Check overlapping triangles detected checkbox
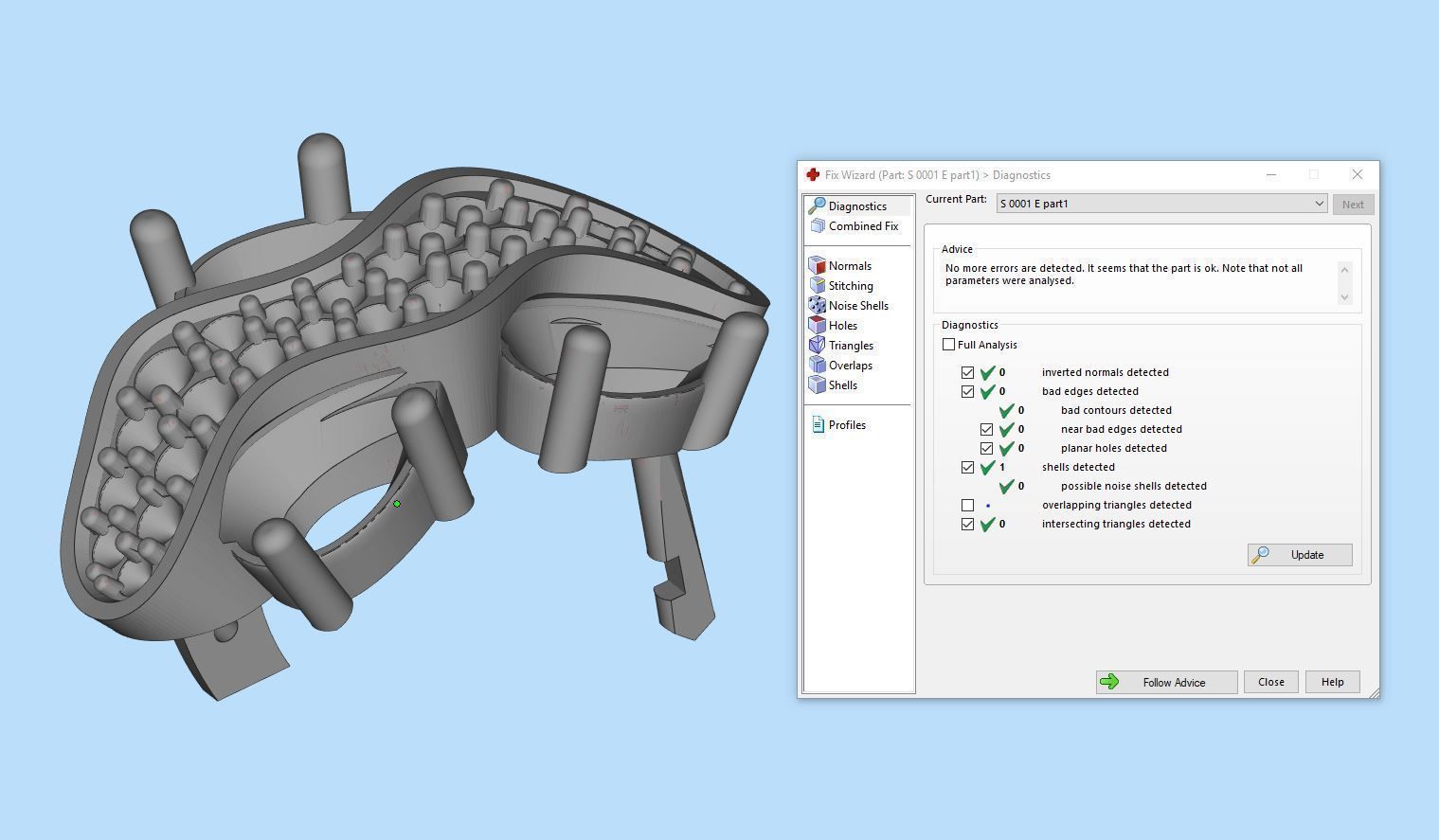 pyautogui.click(x=967, y=505)
